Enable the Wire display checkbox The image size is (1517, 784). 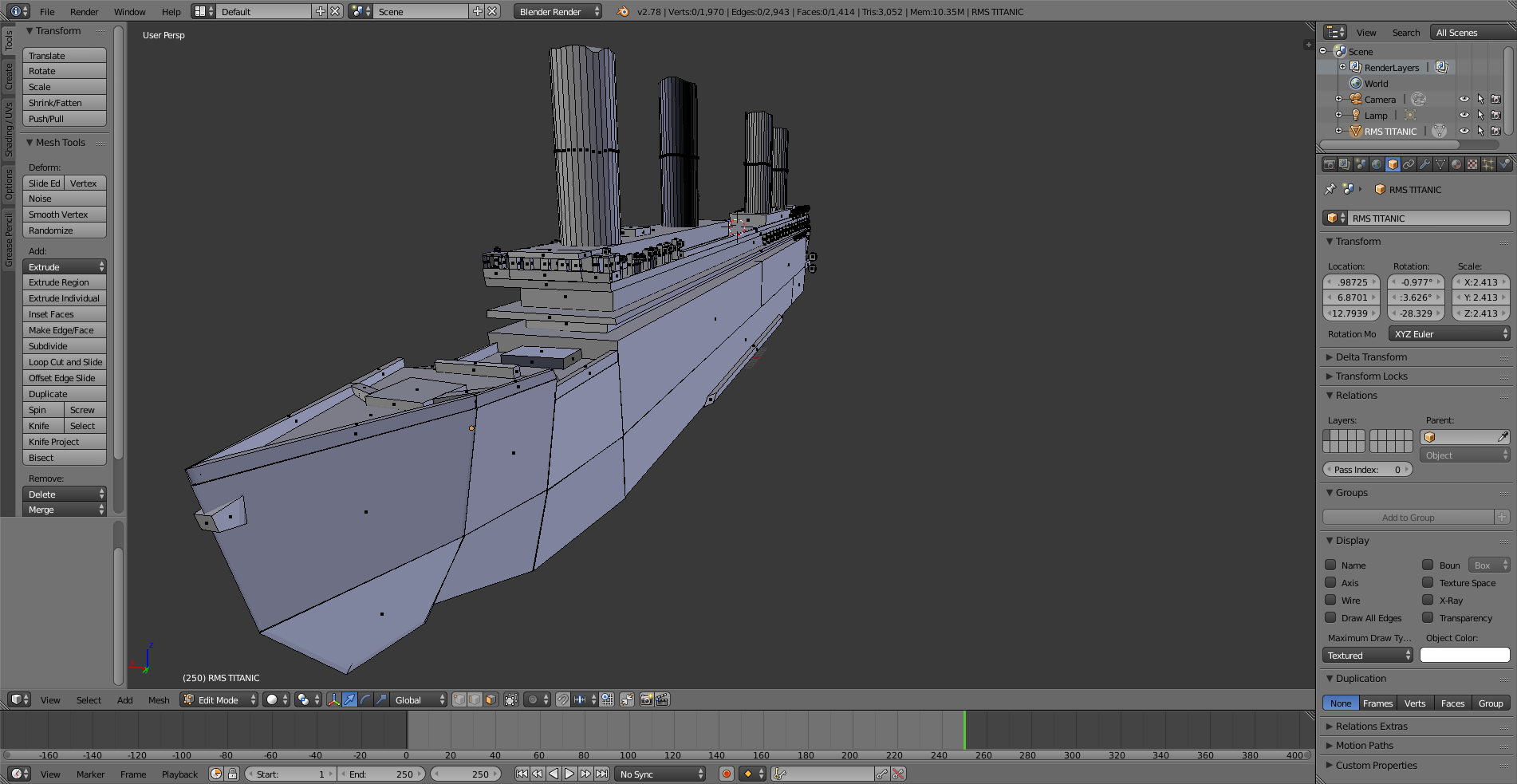1330,600
